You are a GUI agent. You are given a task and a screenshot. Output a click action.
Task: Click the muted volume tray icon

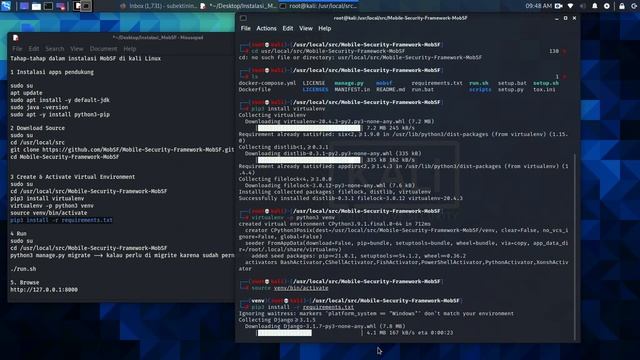tap(582, 6)
